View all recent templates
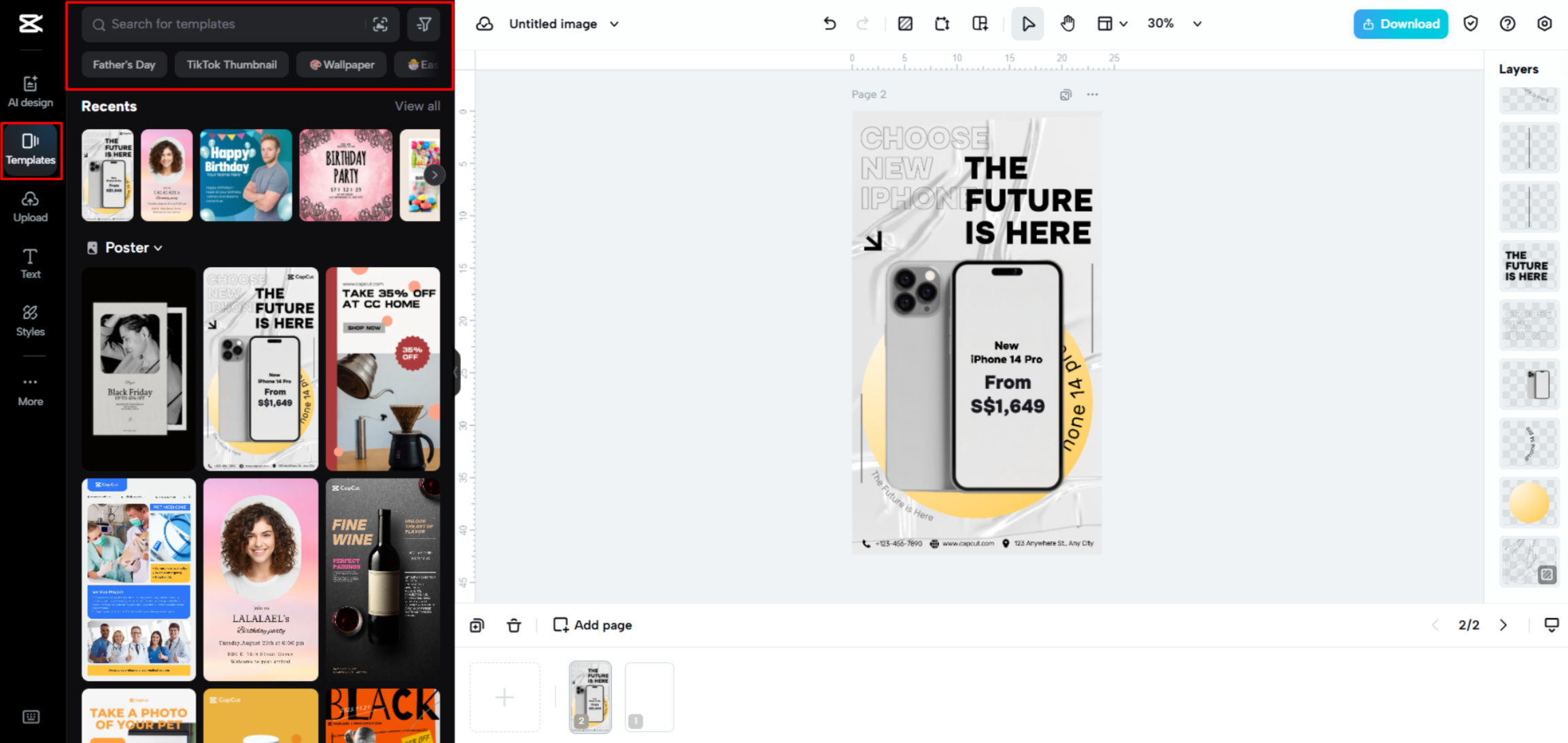The height and width of the screenshot is (743, 1568). 417,106
